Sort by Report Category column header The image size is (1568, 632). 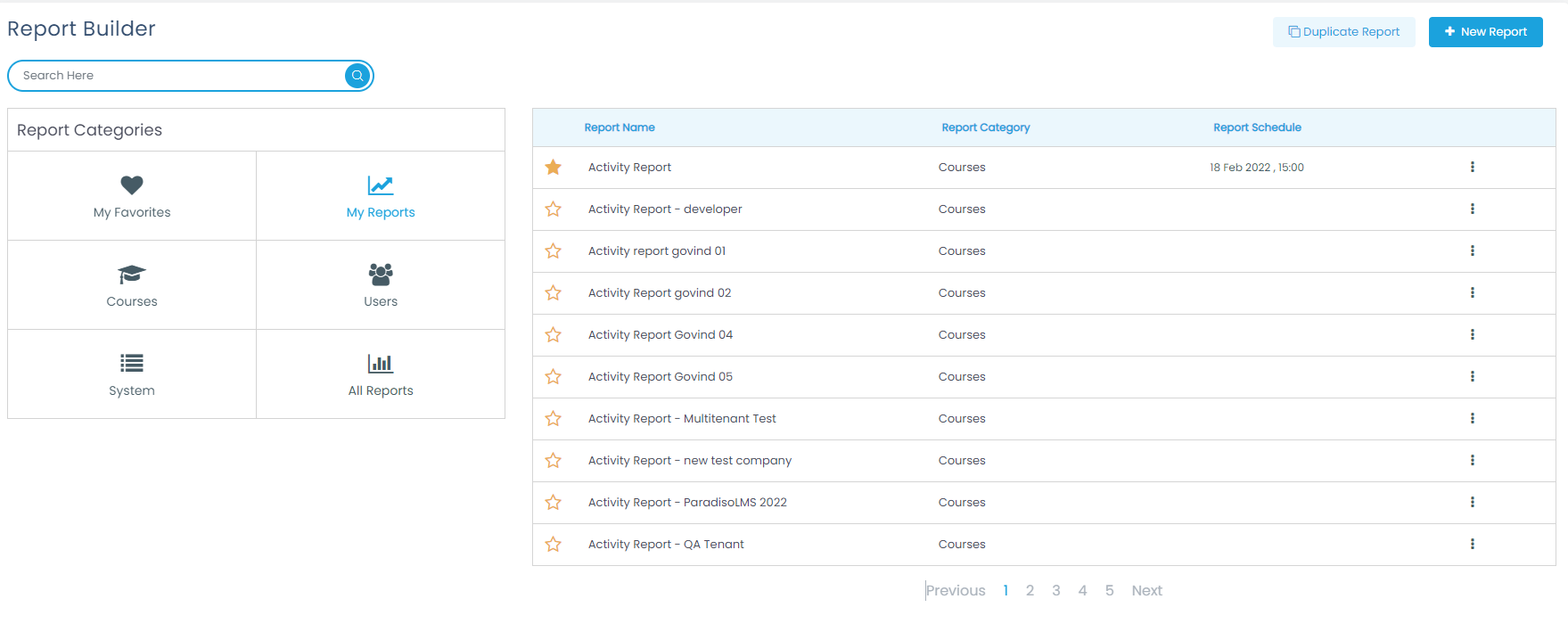(985, 127)
